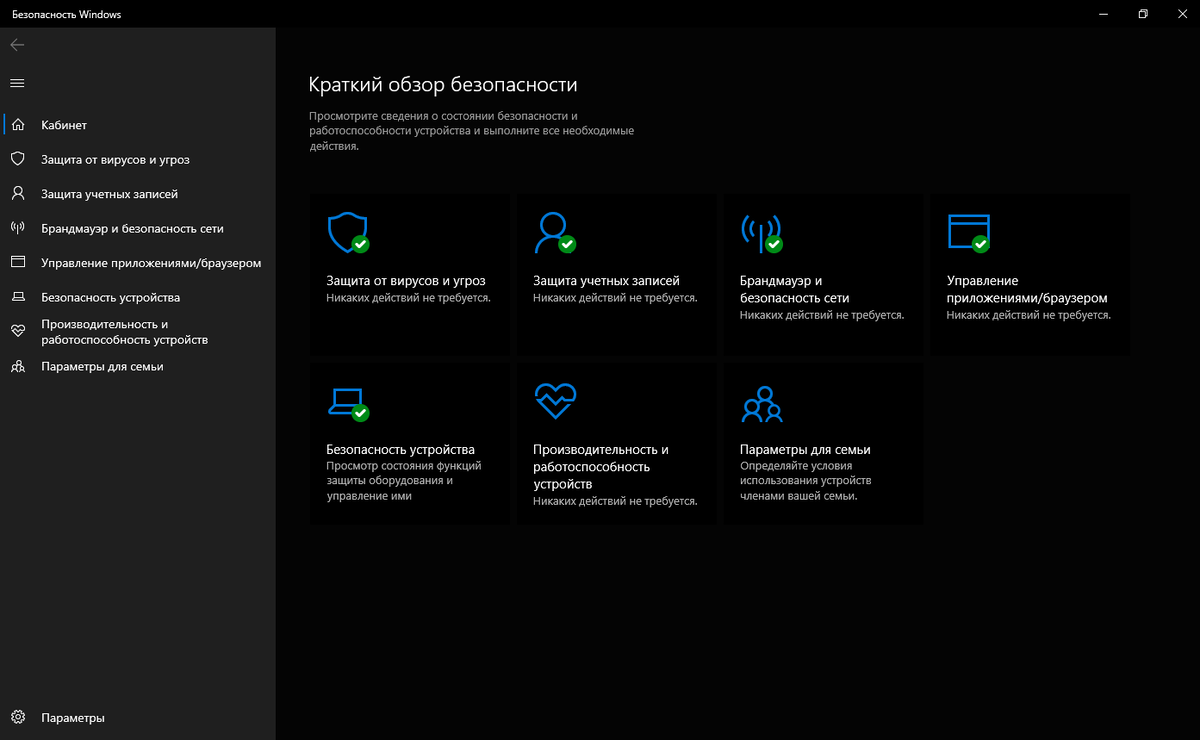Image resolution: width=1200 pixels, height=740 pixels.
Task: Open Брандмауэр и безопасность сети sidebar item
Action: [138, 228]
